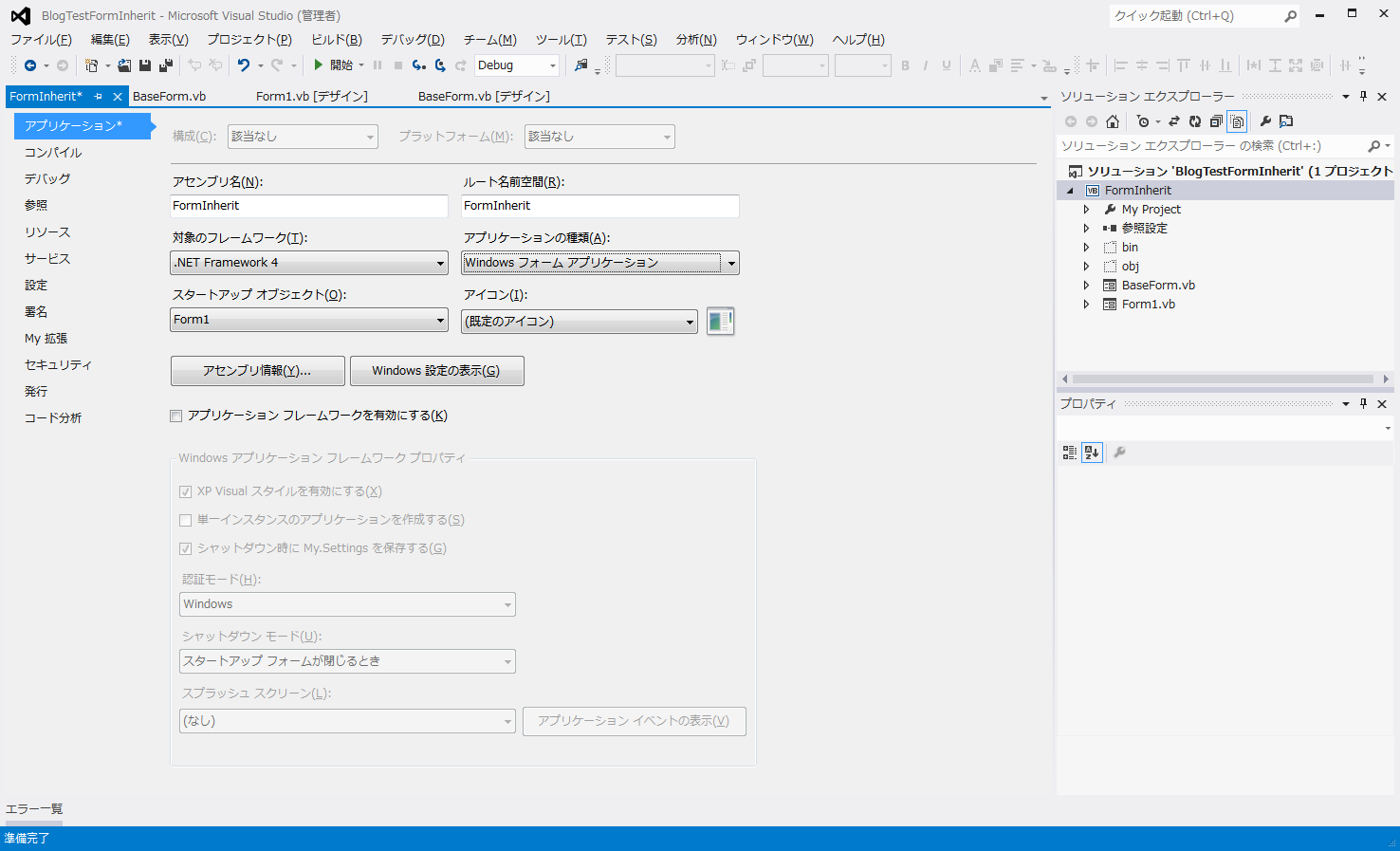The height and width of the screenshot is (851, 1400).
Task: Click the Collapse All icon in Solution Explorer
Action: coord(1216,121)
